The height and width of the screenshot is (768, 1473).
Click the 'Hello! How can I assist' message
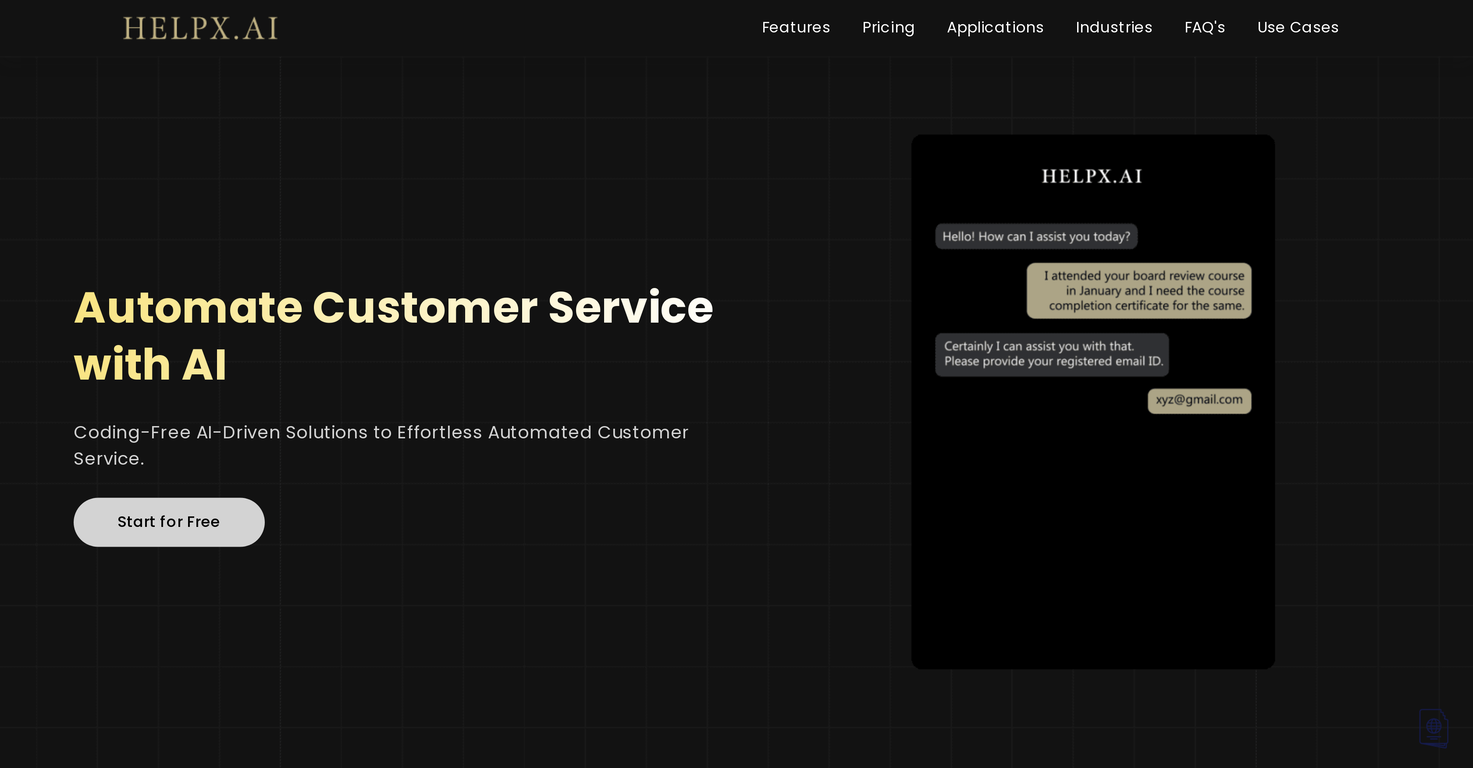(x=1036, y=237)
